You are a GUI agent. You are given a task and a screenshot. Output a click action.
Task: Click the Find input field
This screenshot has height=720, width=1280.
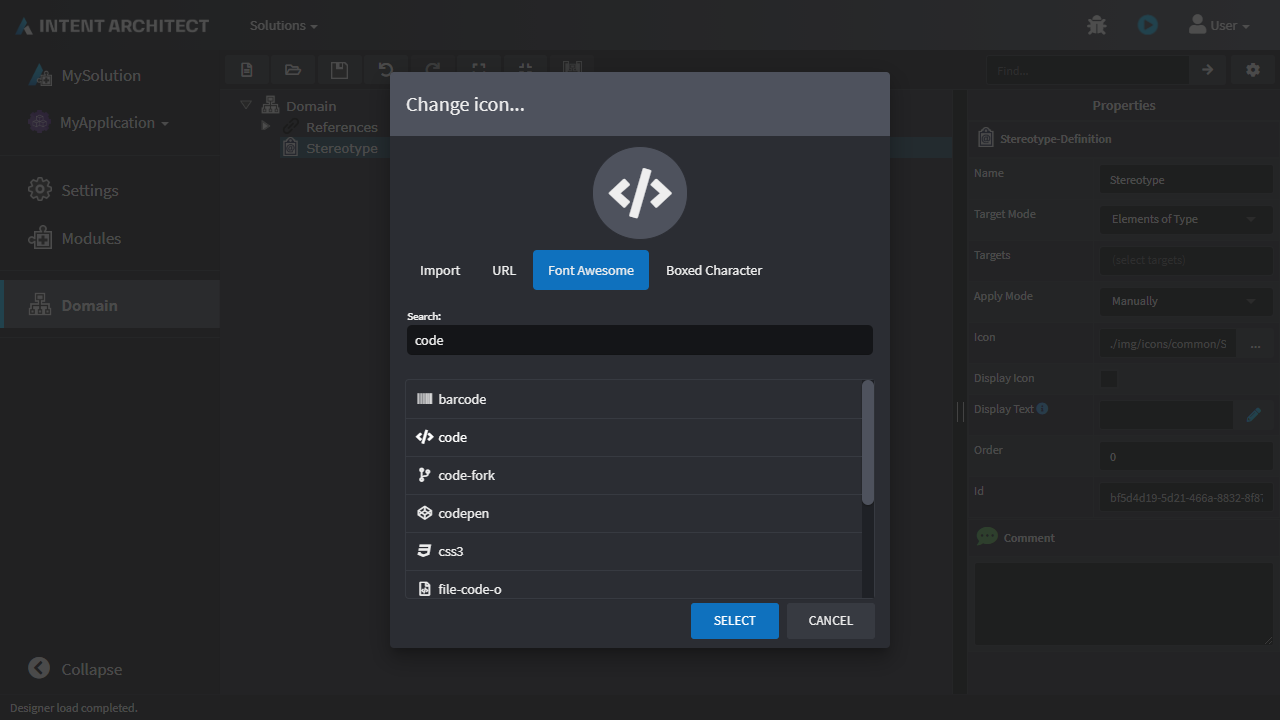[1087, 70]
